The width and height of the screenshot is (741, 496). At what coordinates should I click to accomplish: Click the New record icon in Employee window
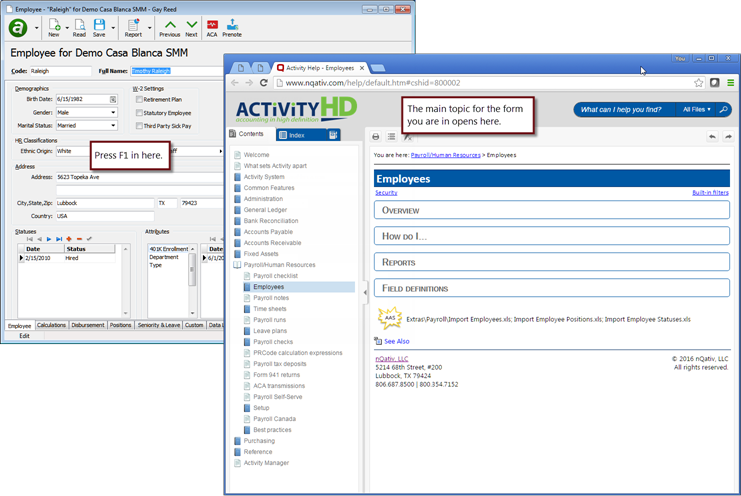[54, 28]
